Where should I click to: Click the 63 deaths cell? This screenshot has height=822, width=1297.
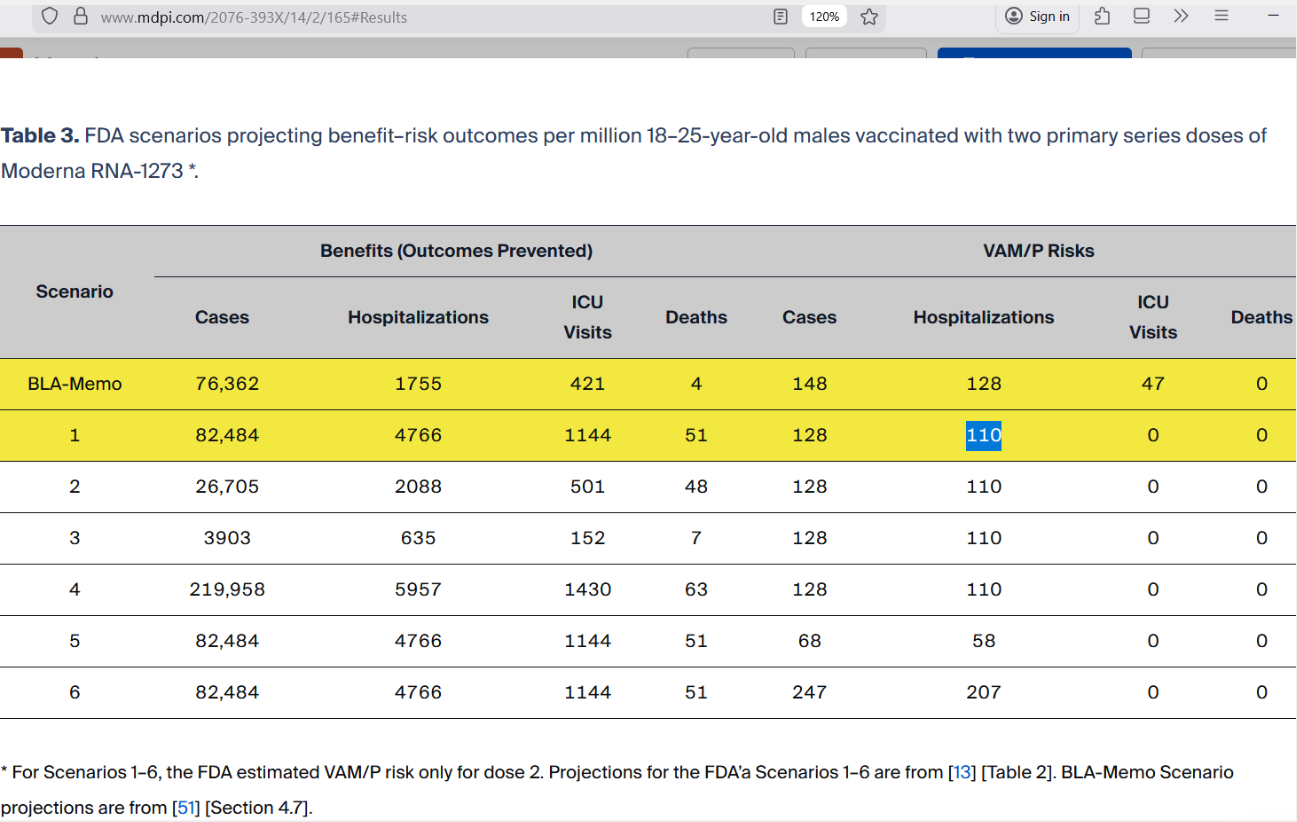pos(697,590)
